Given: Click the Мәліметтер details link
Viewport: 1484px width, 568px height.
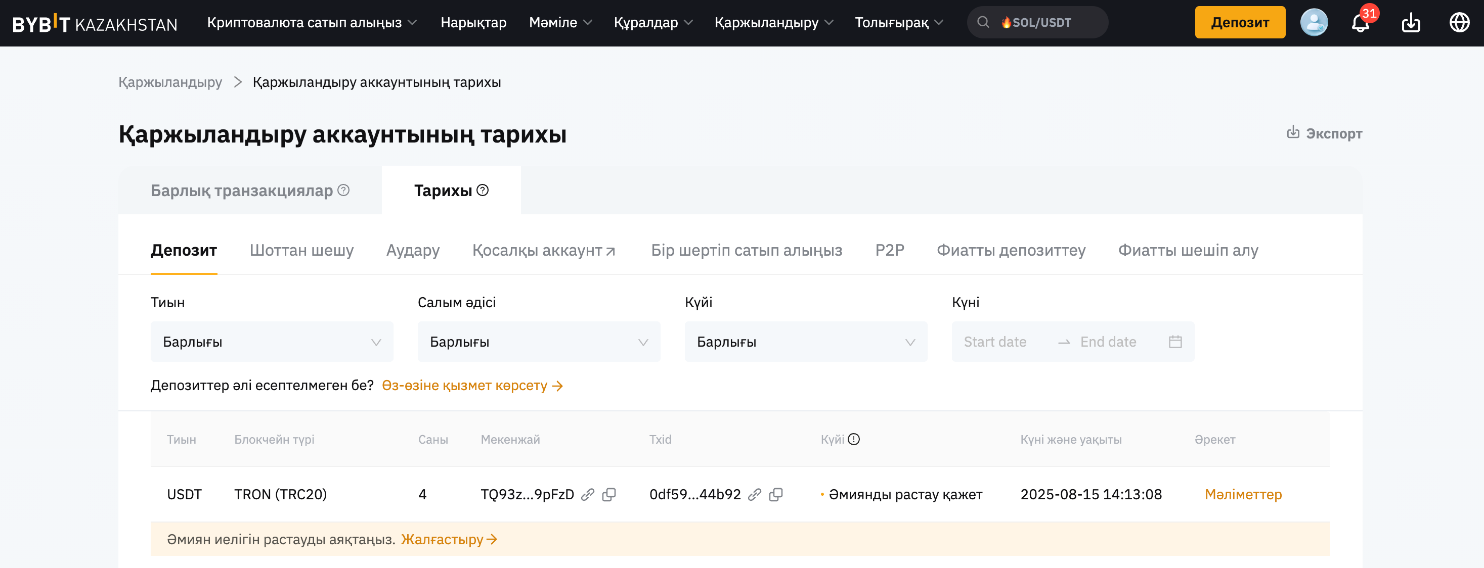Looking at the screenshot, I should pyautogui.click(x=1243, y=494).
